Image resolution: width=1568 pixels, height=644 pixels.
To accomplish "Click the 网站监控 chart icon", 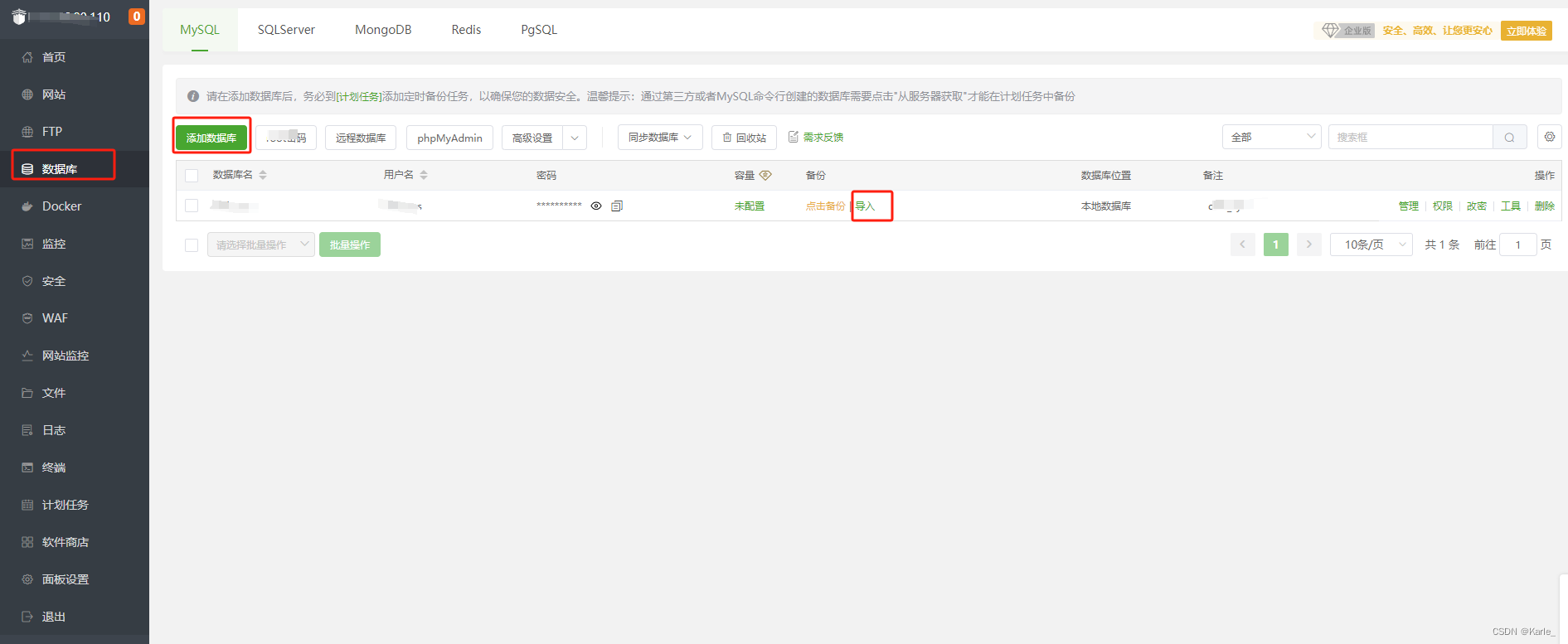I will click(27, 356).
